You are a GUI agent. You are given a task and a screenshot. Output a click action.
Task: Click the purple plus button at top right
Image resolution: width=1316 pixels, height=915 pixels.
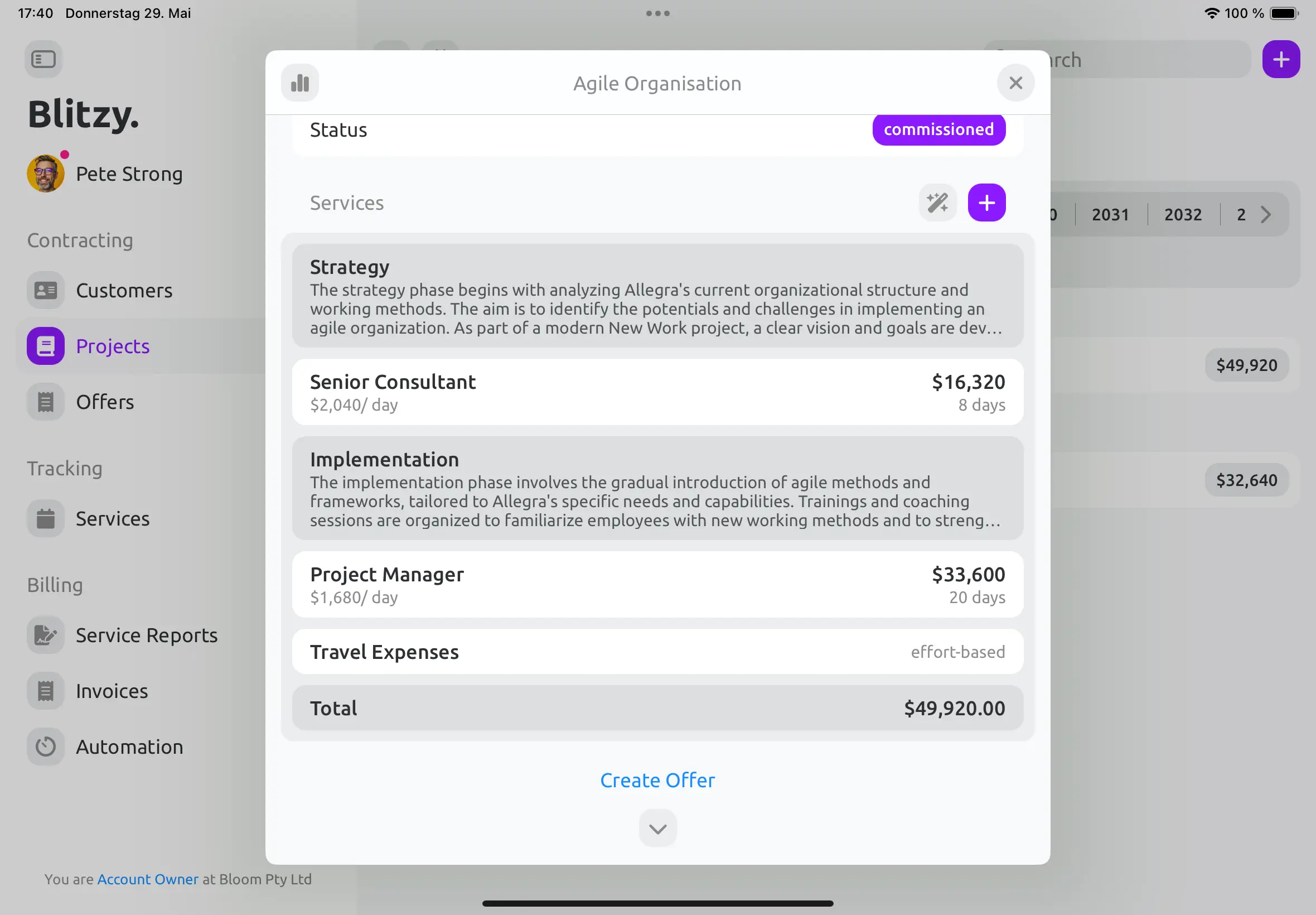click(1281, 60)
